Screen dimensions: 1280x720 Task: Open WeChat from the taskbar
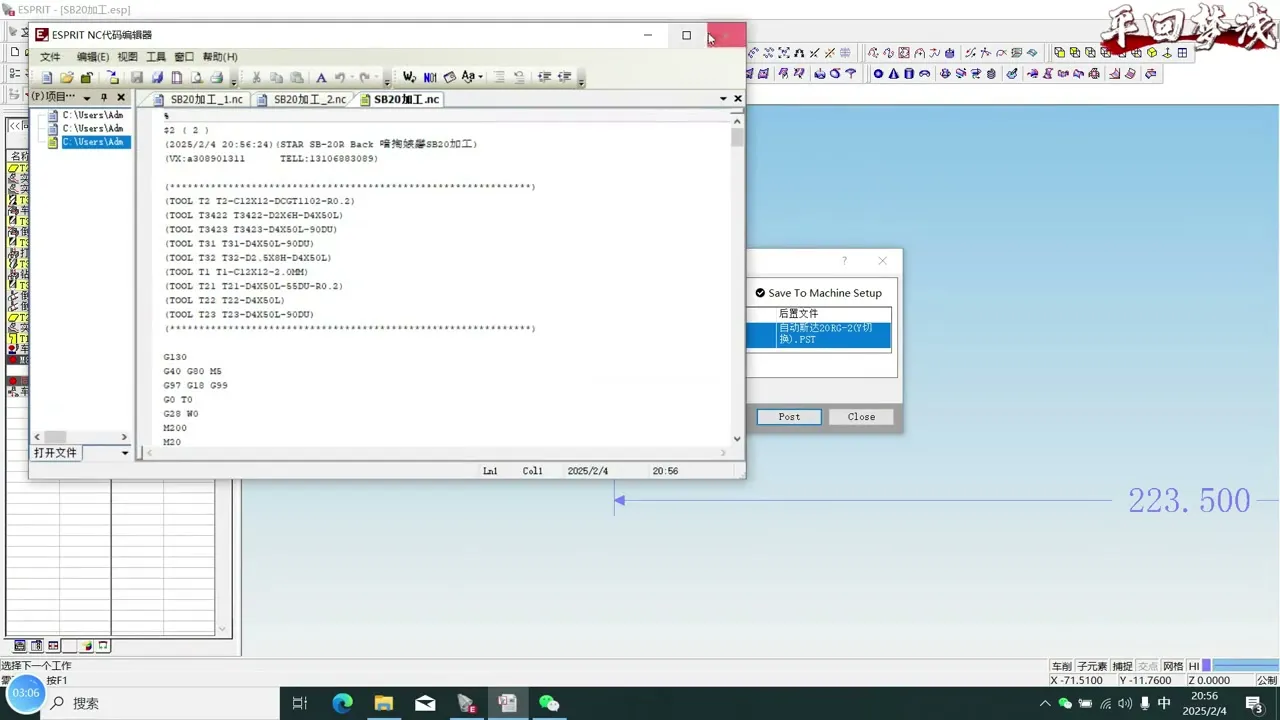(549, 703)
